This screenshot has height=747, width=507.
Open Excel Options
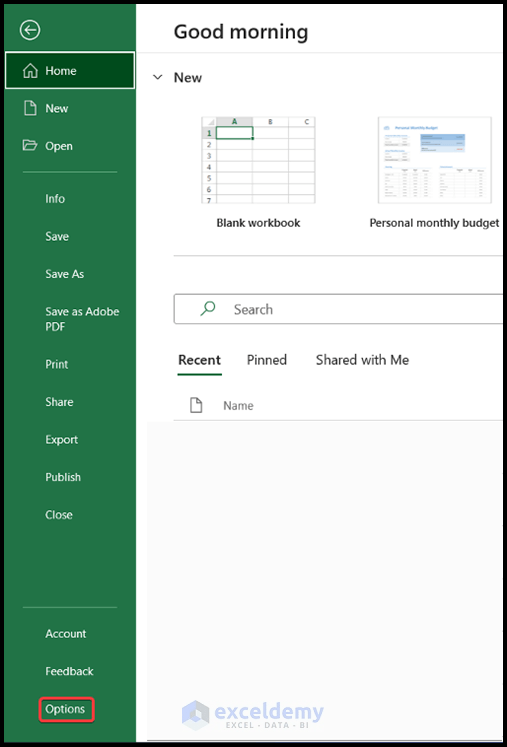[65, 709]
